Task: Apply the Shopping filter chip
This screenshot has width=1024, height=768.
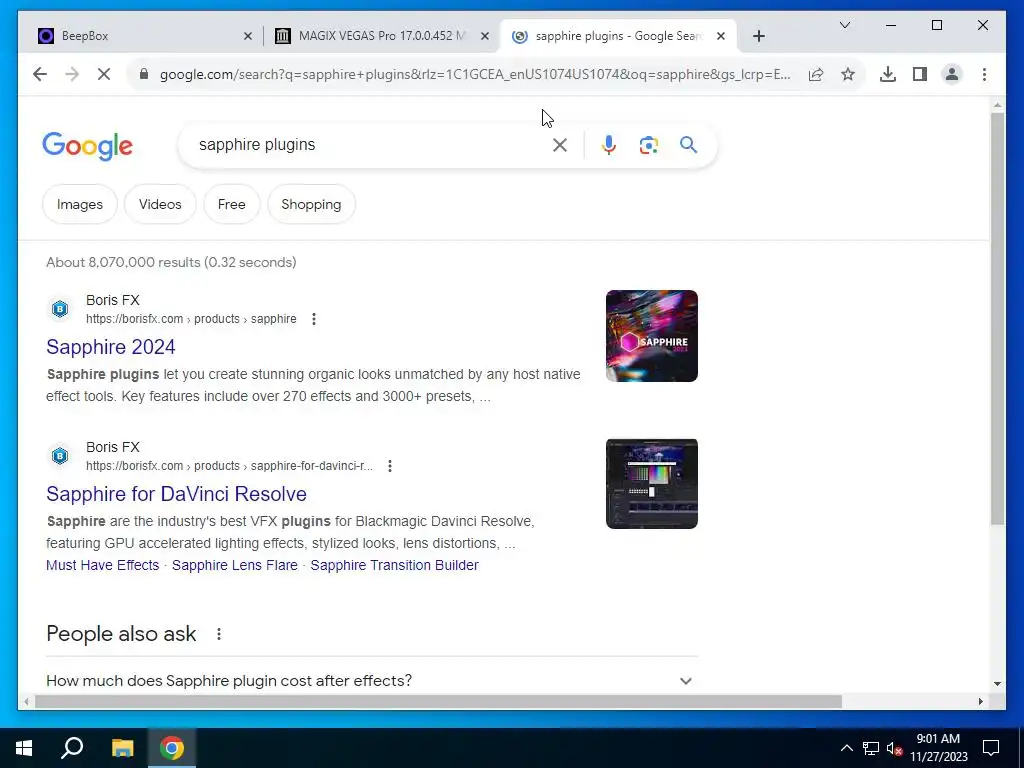Action: tap(311, 204)
